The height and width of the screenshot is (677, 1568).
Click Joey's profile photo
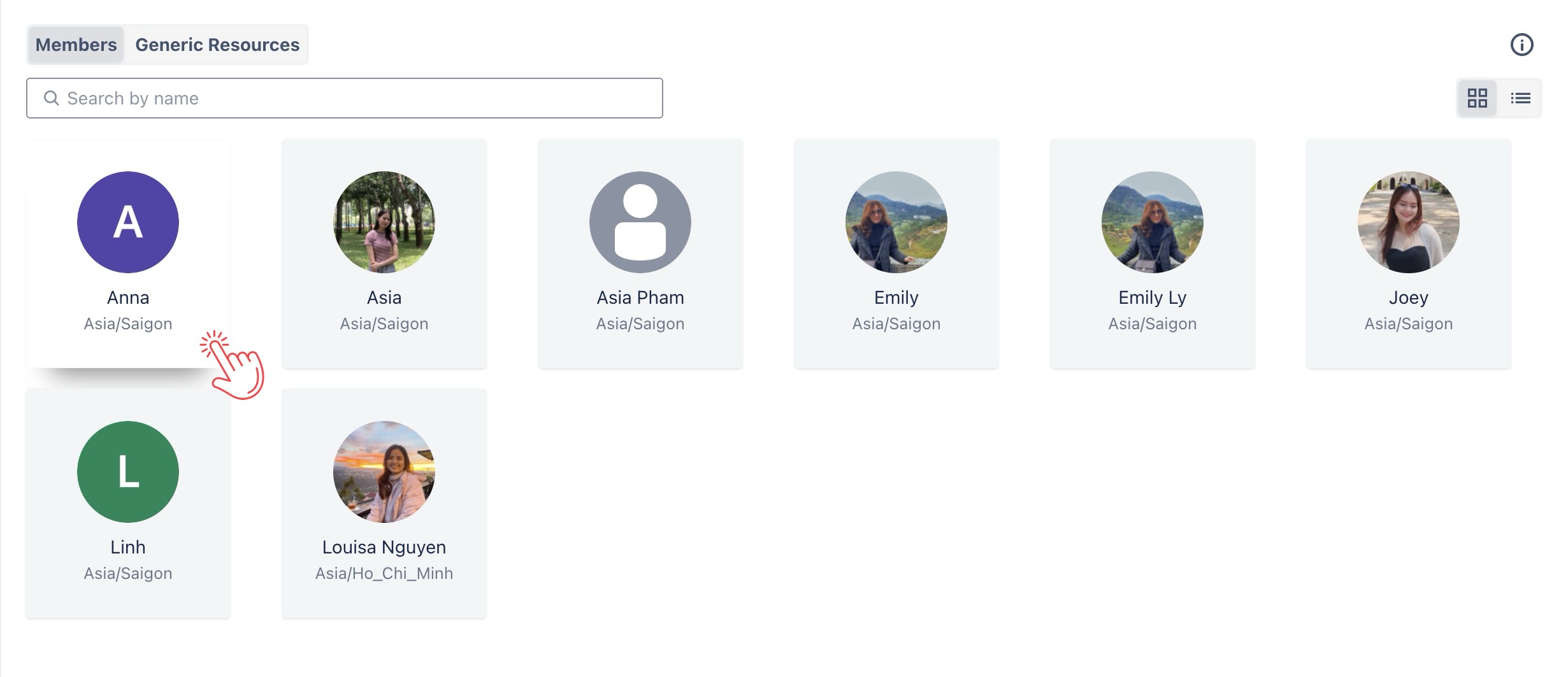[x=1409, y=222]
